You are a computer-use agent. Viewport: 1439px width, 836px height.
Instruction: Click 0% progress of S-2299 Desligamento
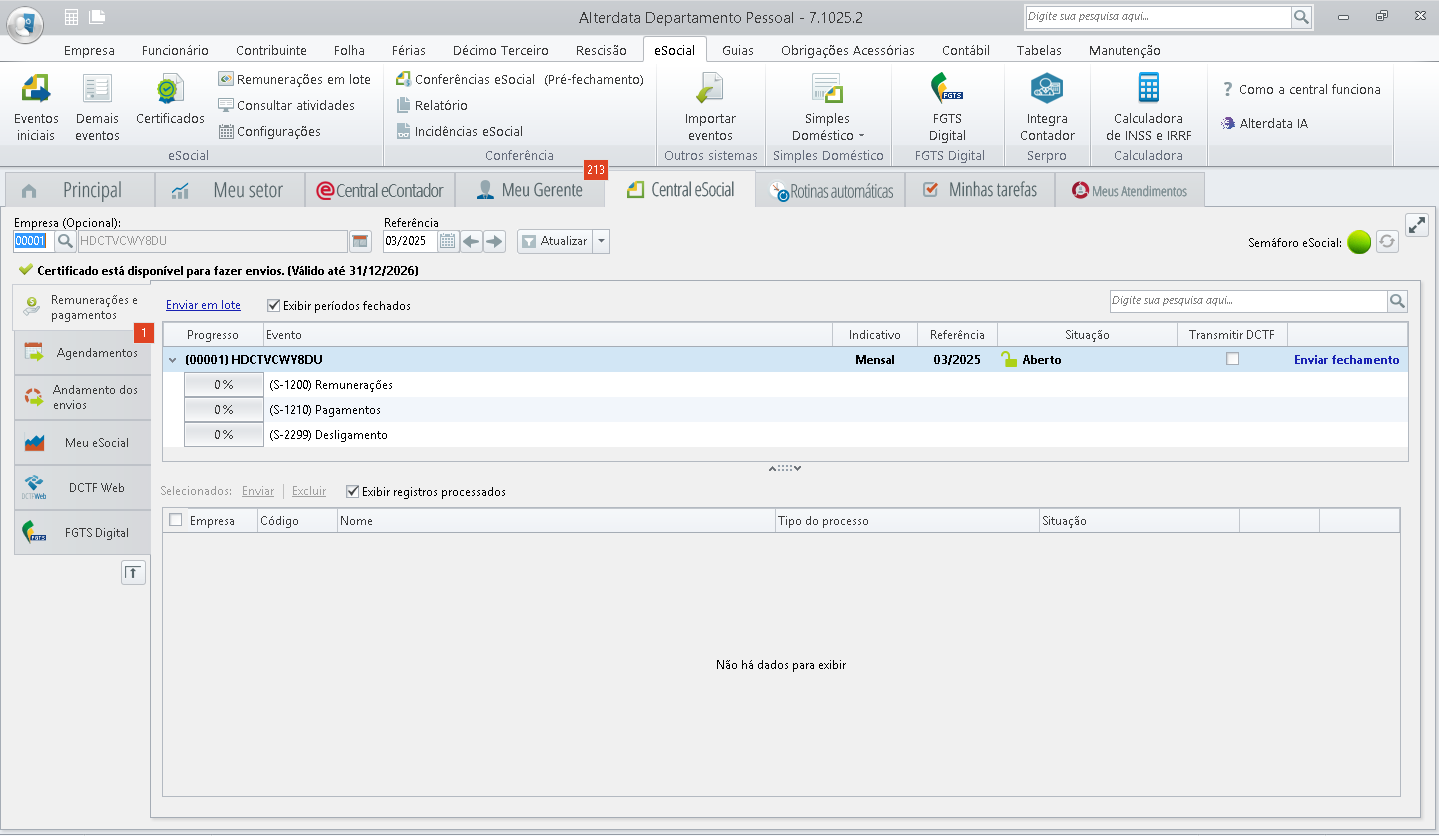coord(223,435)
